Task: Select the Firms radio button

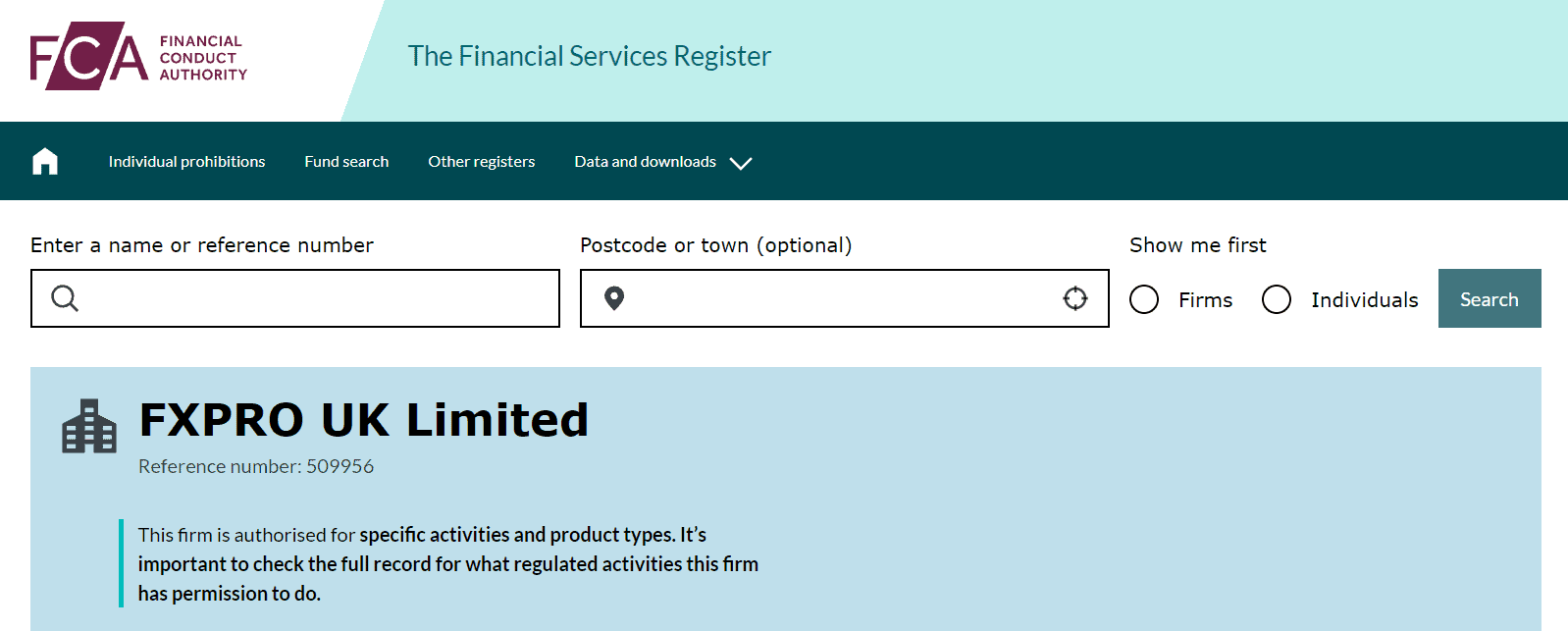Action: pos(1144,299)
